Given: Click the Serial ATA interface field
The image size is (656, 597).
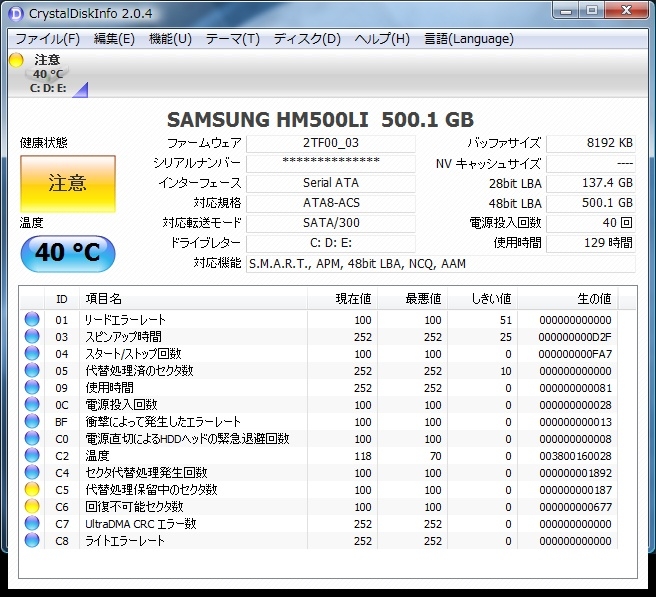Looking at the screenshot, I should (x=331, y=183).
